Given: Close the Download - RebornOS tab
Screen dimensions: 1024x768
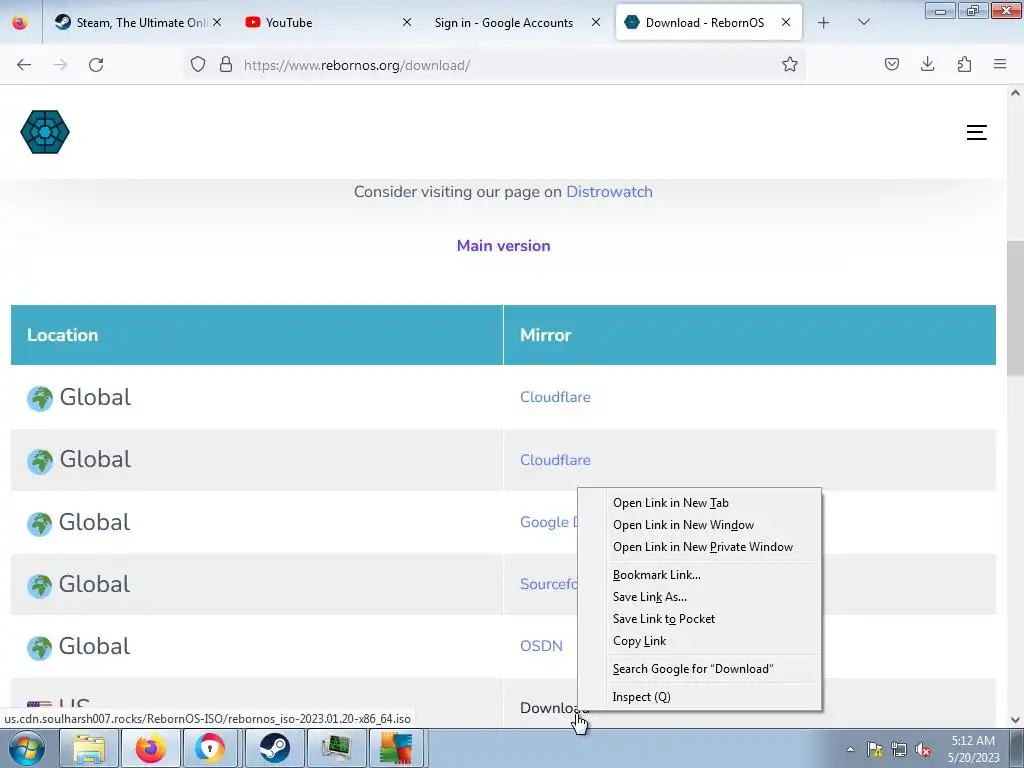Looking at the screenshot, I should 786,22.
